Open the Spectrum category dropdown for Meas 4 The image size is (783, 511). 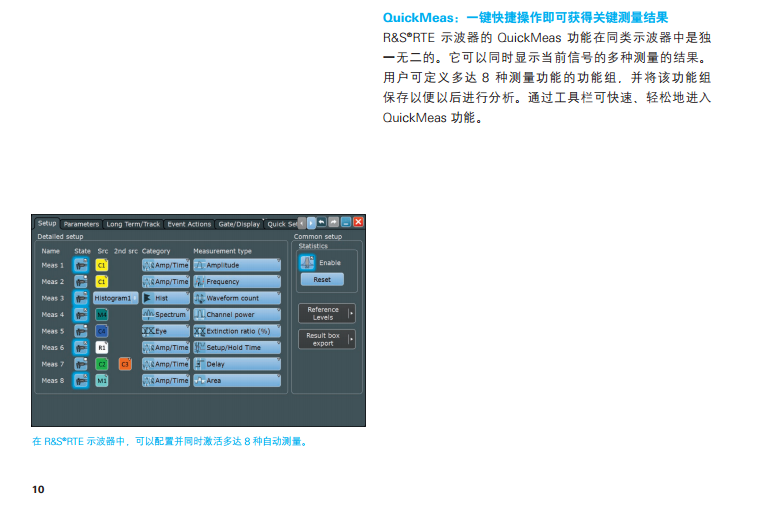coord(166,315)
